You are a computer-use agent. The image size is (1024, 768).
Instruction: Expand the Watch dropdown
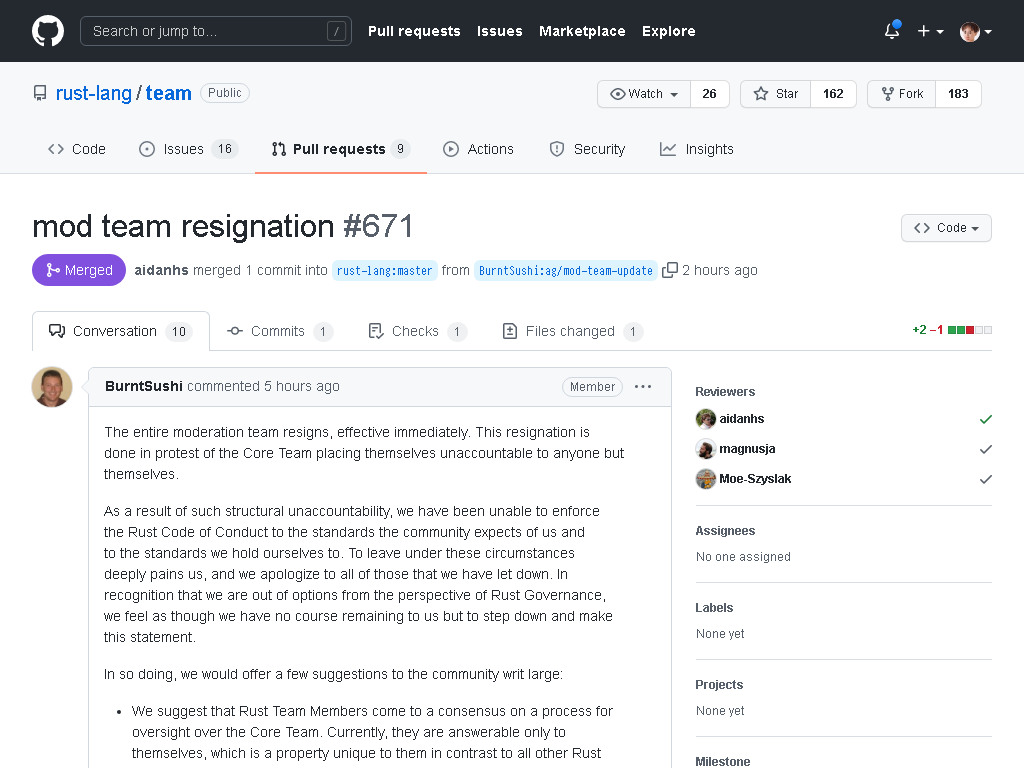pos(644,94)
